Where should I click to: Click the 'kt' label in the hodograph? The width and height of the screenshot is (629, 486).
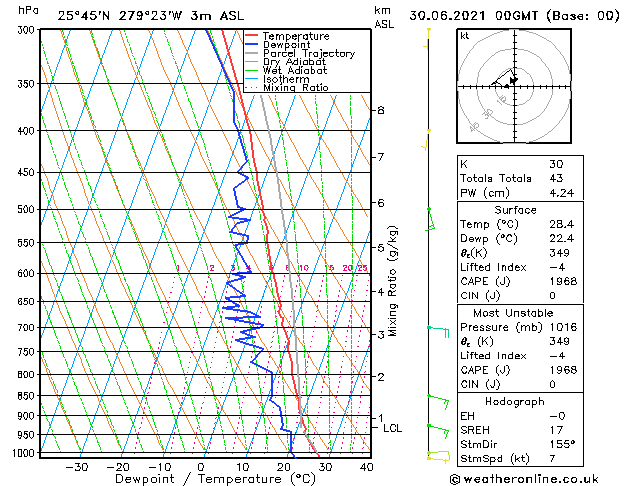[465, 36]
